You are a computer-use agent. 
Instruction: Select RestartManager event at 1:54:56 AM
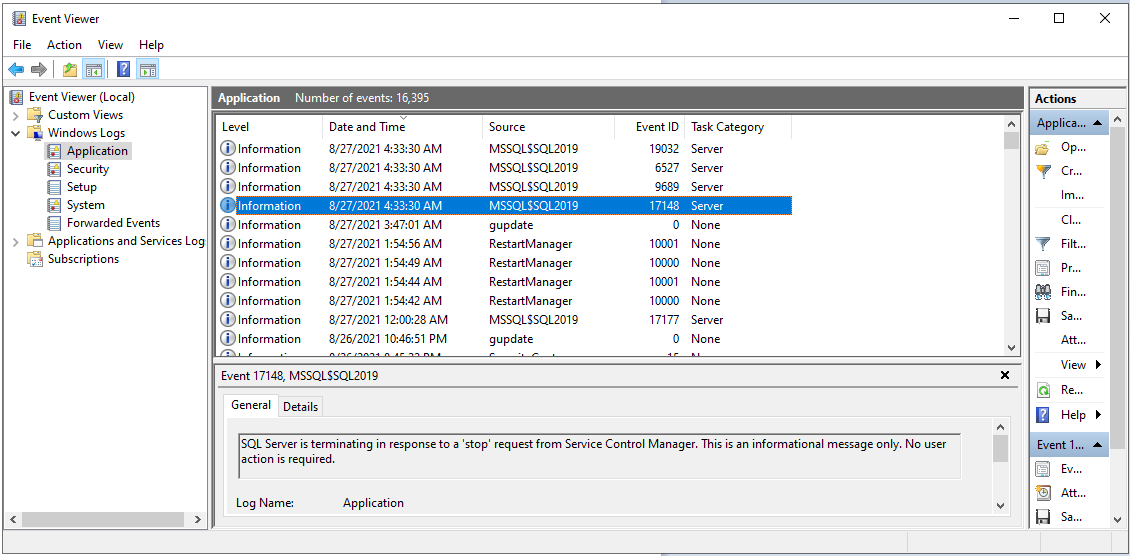[504, 243]
